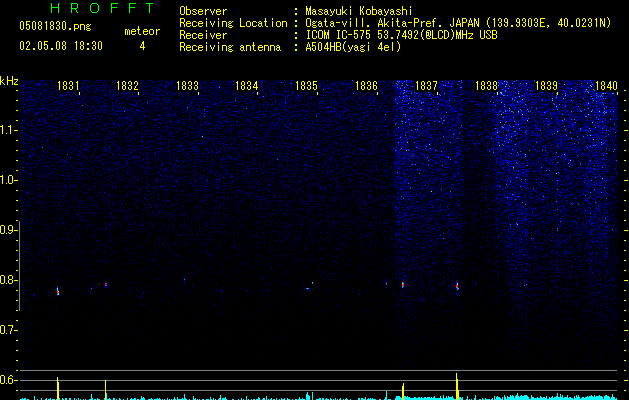Click the Receiving antenna label
The image size is (629, 400).
coord(230,47)
